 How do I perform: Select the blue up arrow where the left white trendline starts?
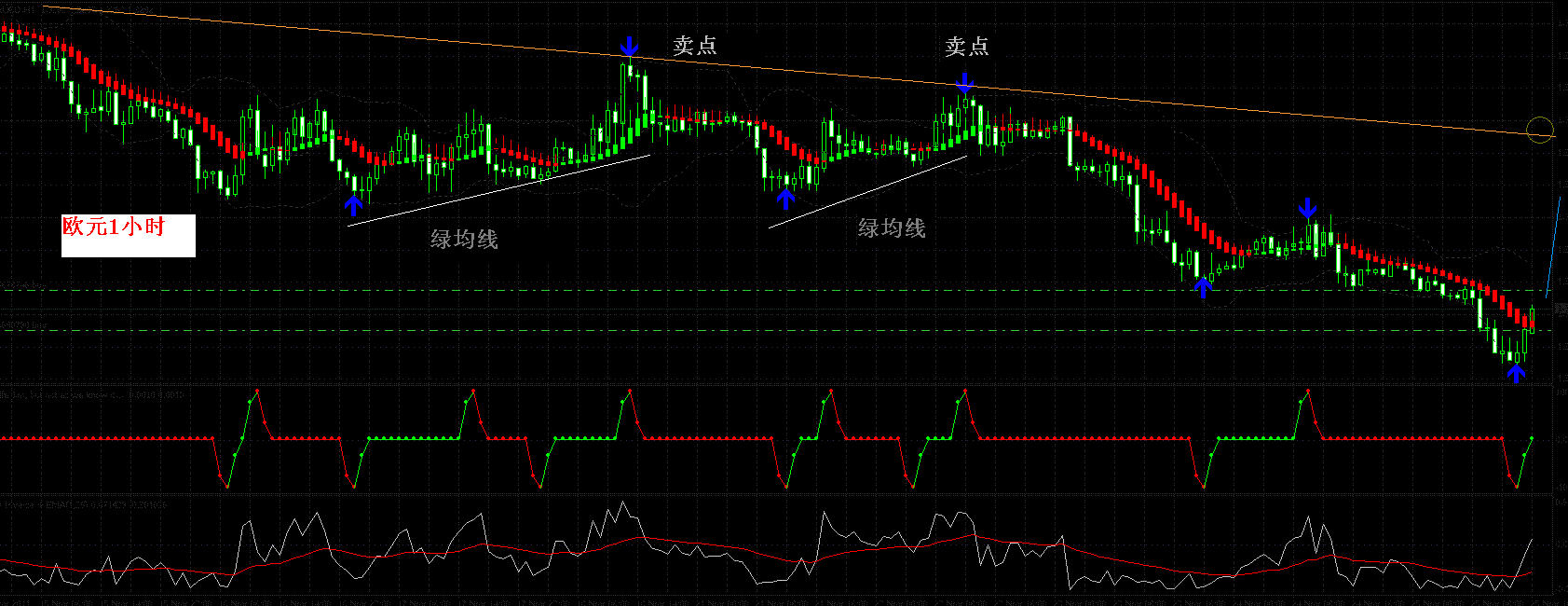353,205
